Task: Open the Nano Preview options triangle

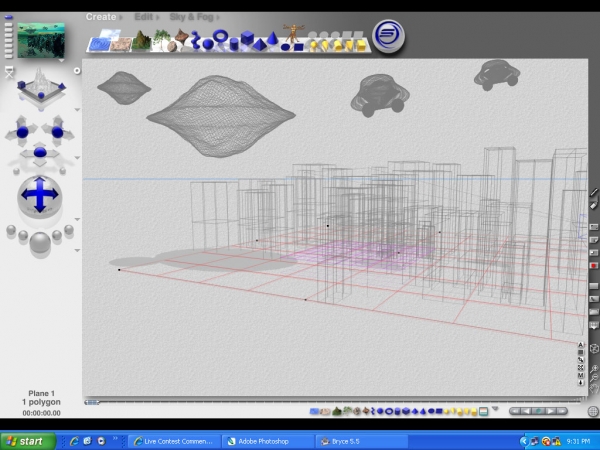Action: (x=61, y=60)
